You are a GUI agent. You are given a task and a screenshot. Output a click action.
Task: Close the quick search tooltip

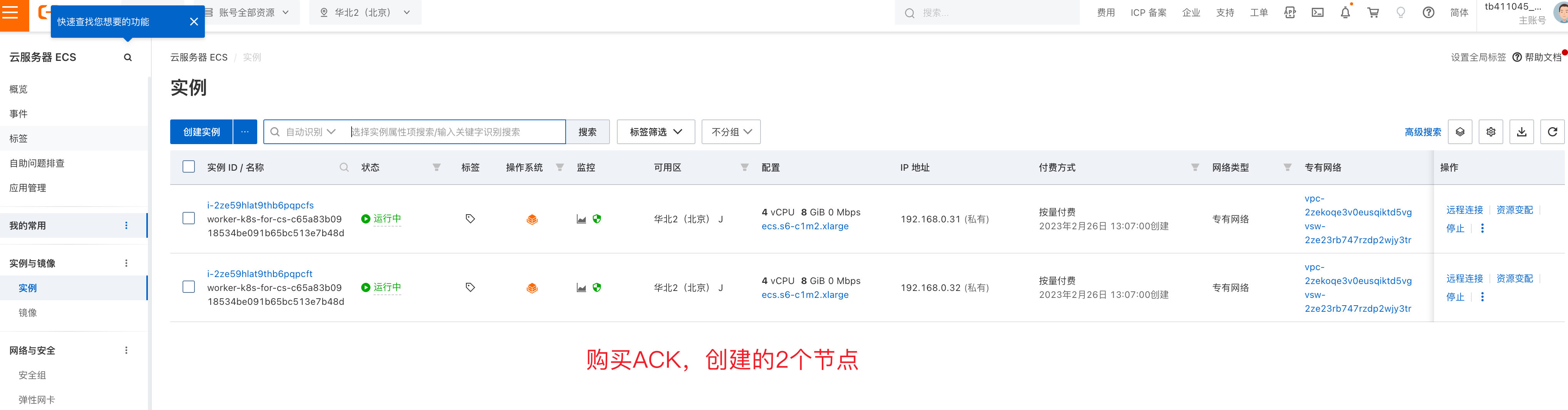tap(194, 22)
